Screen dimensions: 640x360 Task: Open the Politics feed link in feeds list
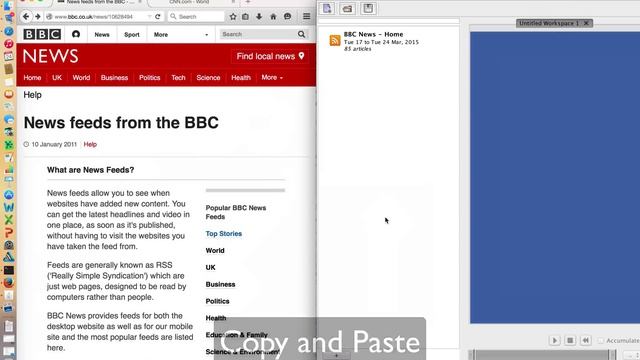point(218,301)
